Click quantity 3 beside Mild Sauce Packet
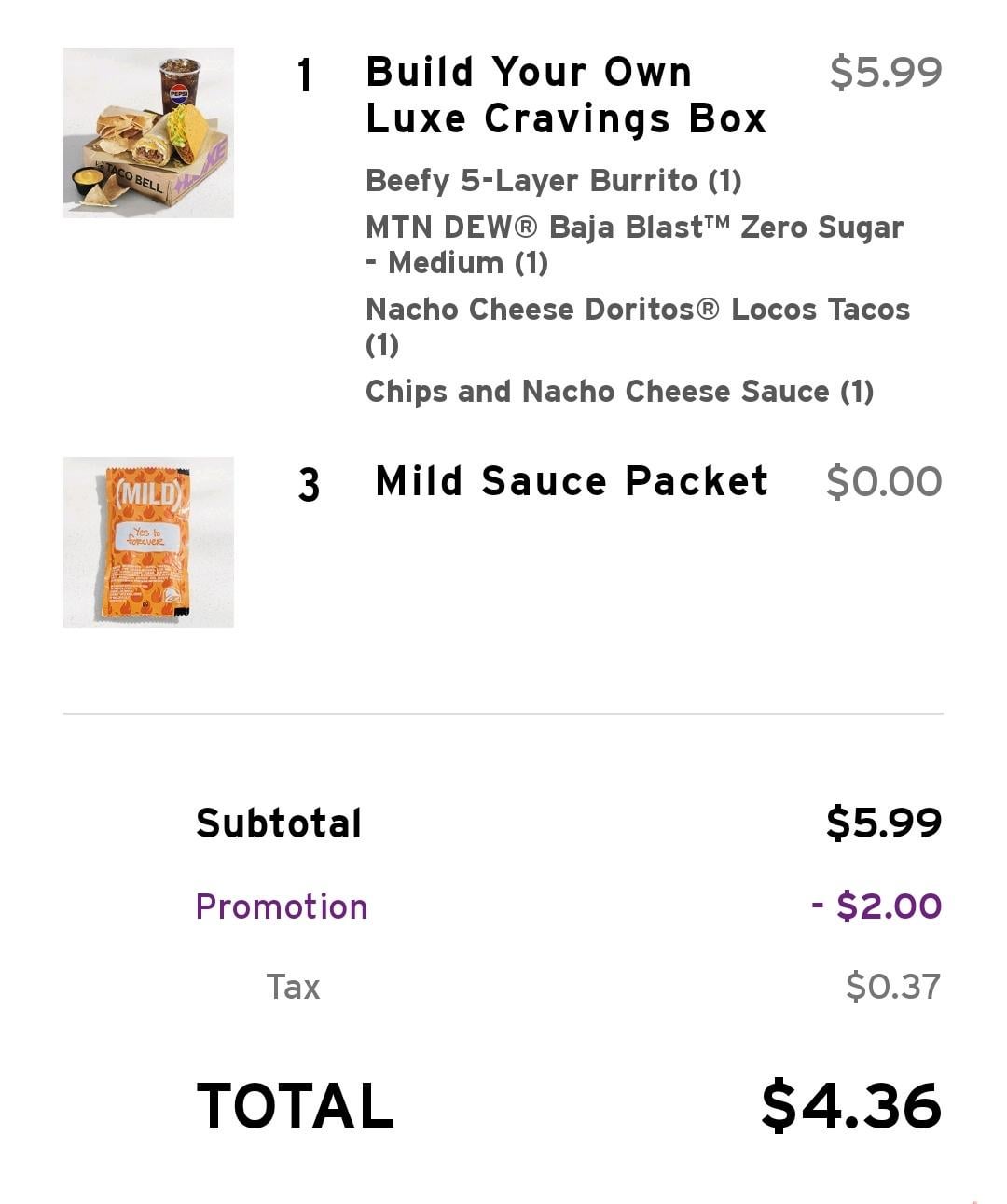This screenshot has width=1007, height=1204. [309, 485]
